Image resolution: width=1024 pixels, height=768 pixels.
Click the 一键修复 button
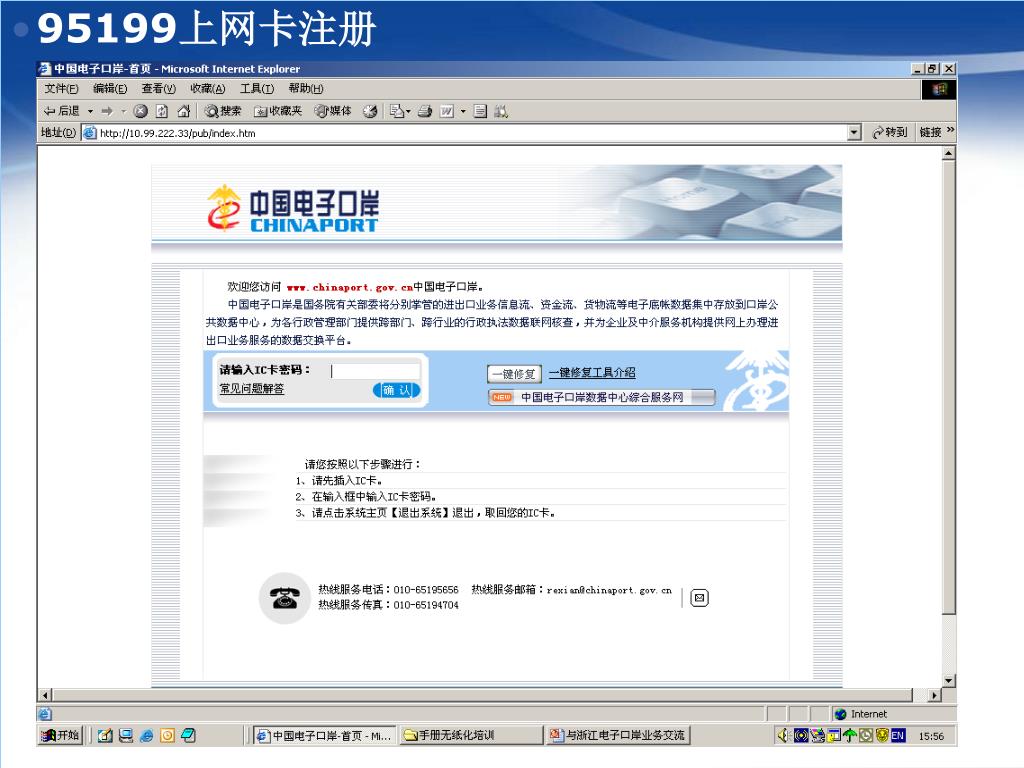[514, 374]
